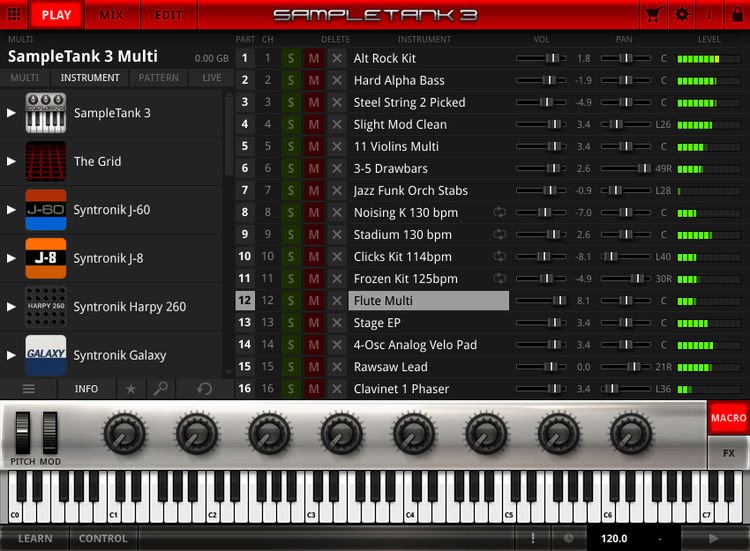Delete the Alt Rock Kit part
This screenshot has height=551, width=750.
[x=337, y=59]
